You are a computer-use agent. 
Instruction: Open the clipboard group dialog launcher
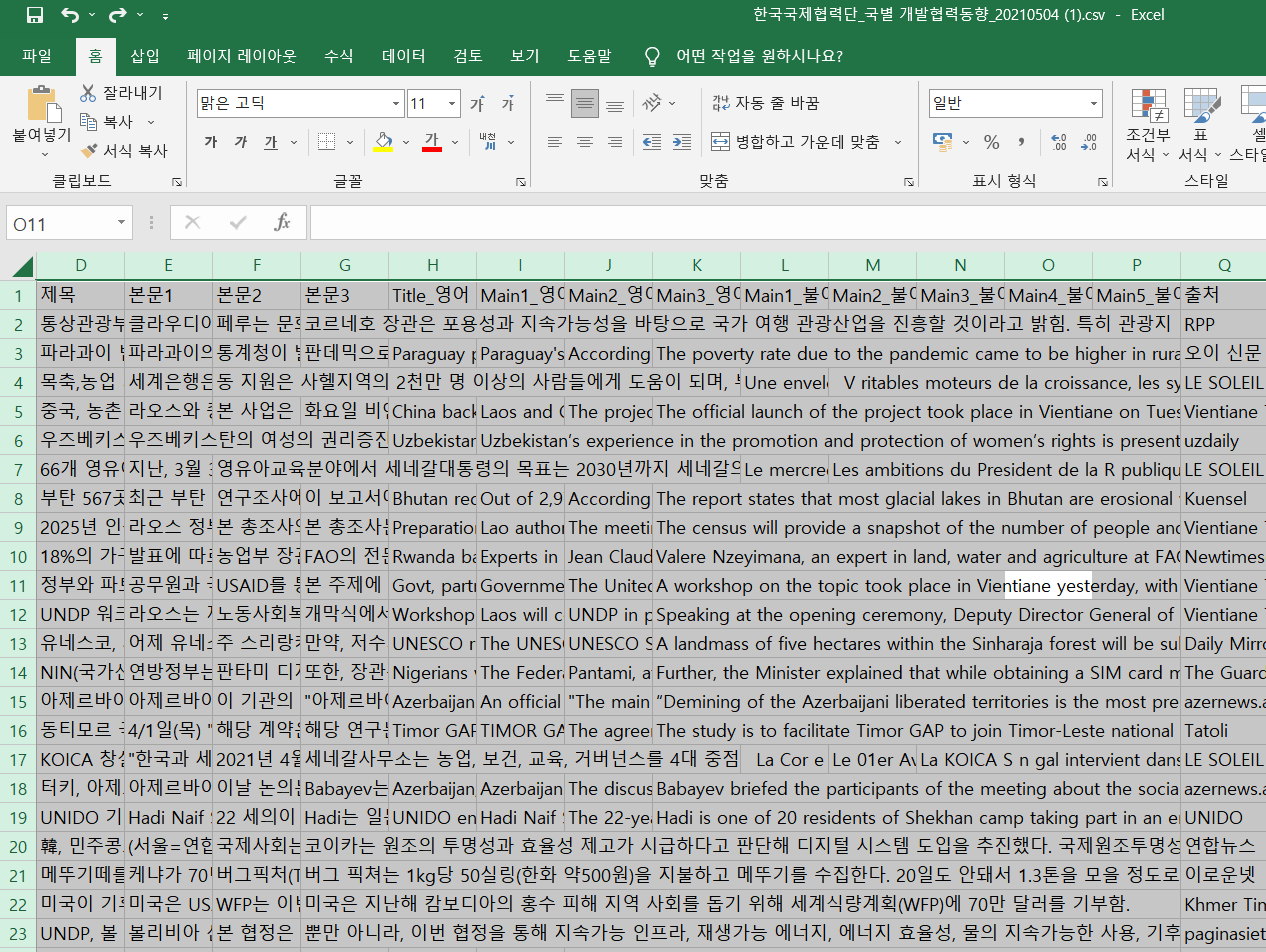tap(177, 182)
